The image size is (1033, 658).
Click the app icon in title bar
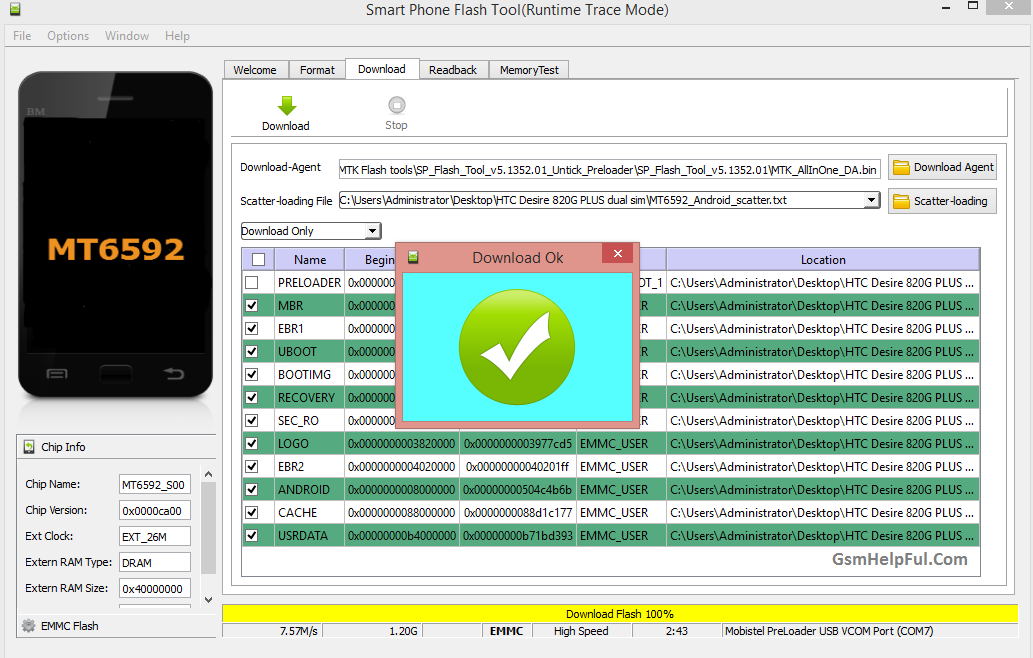(x=14, y=9)
